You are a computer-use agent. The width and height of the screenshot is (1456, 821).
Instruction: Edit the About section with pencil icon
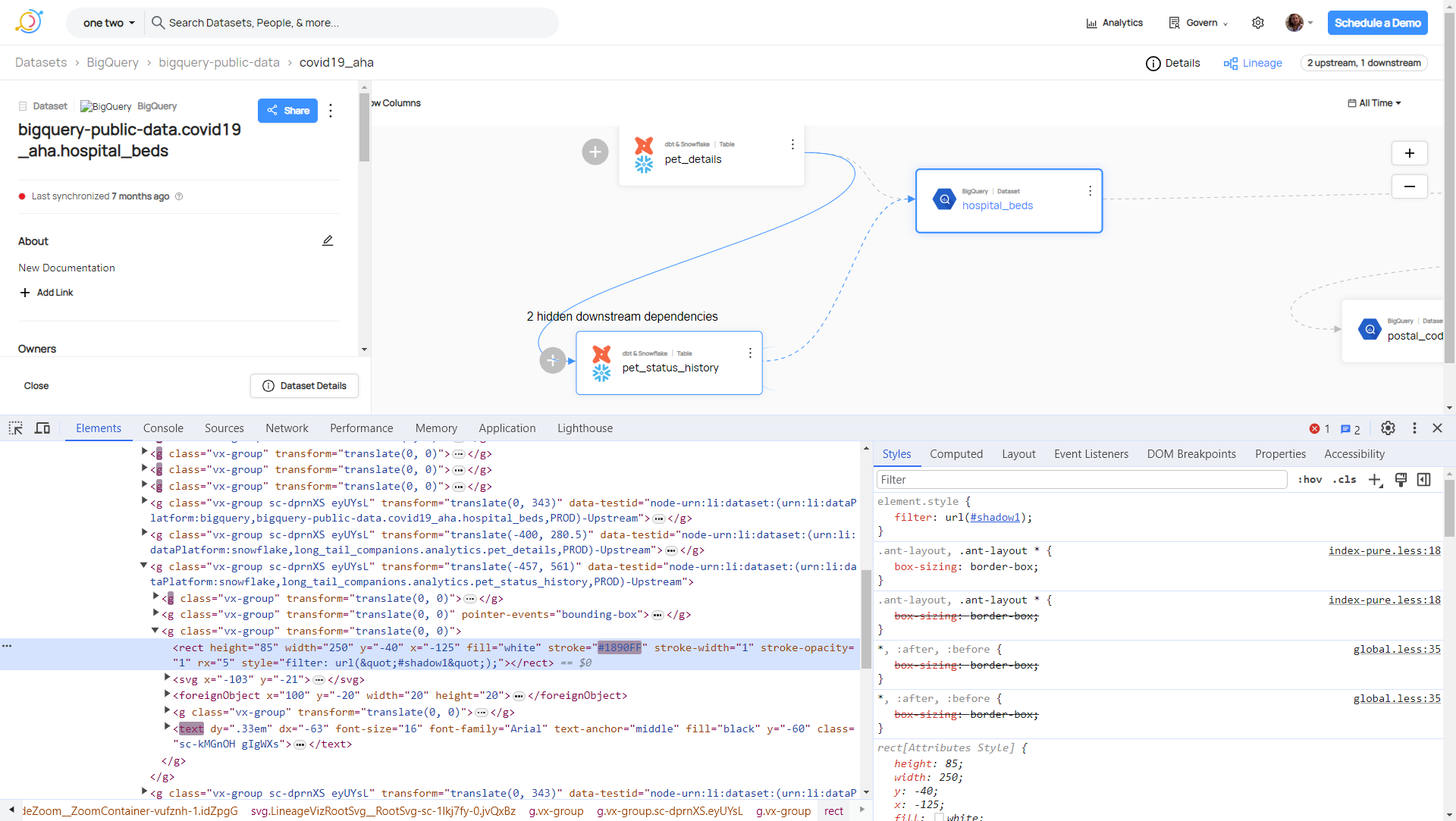point(328,240)
